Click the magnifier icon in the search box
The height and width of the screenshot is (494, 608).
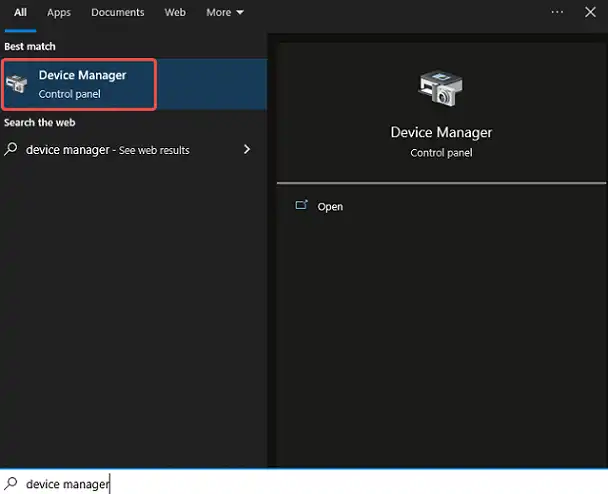click(11, 483)
